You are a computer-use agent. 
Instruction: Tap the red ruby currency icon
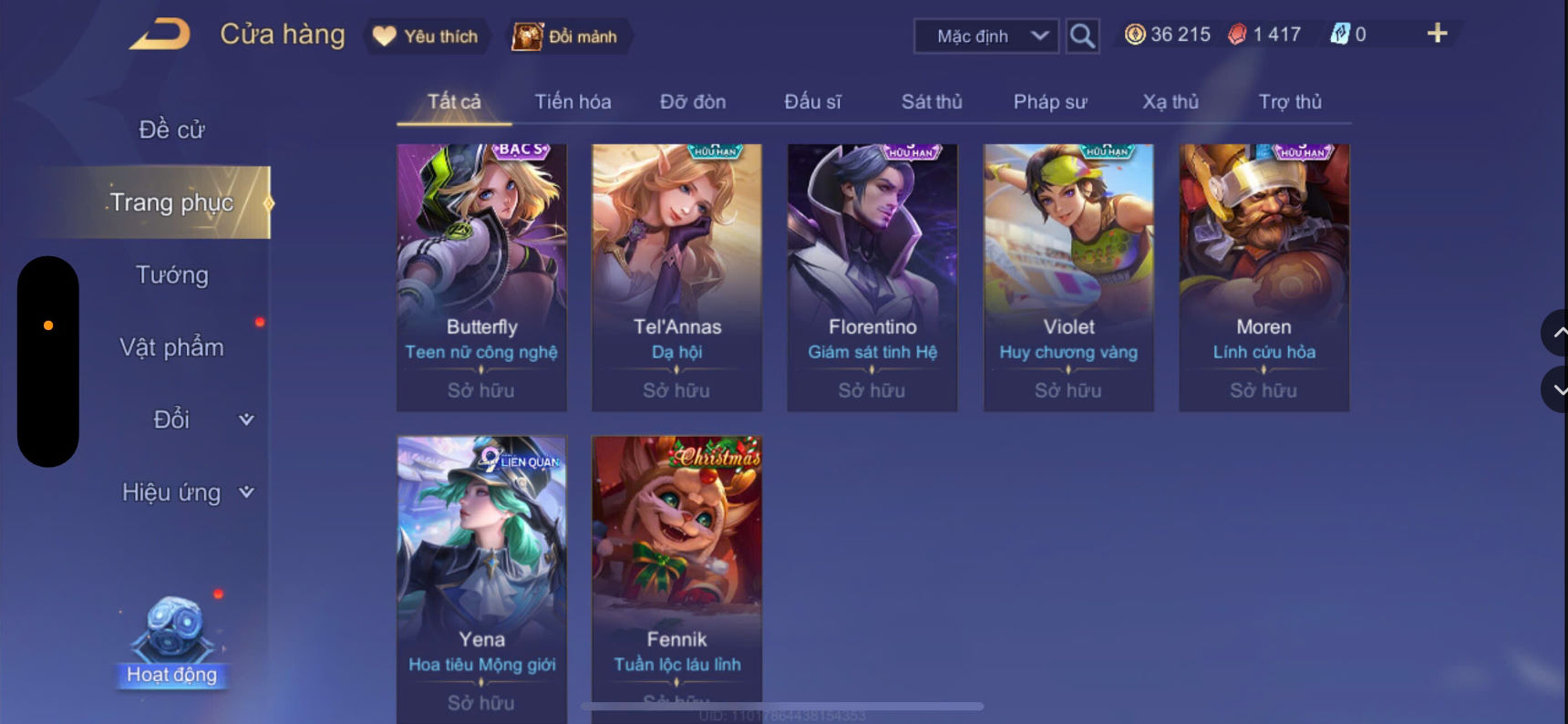coord(1237,35)
